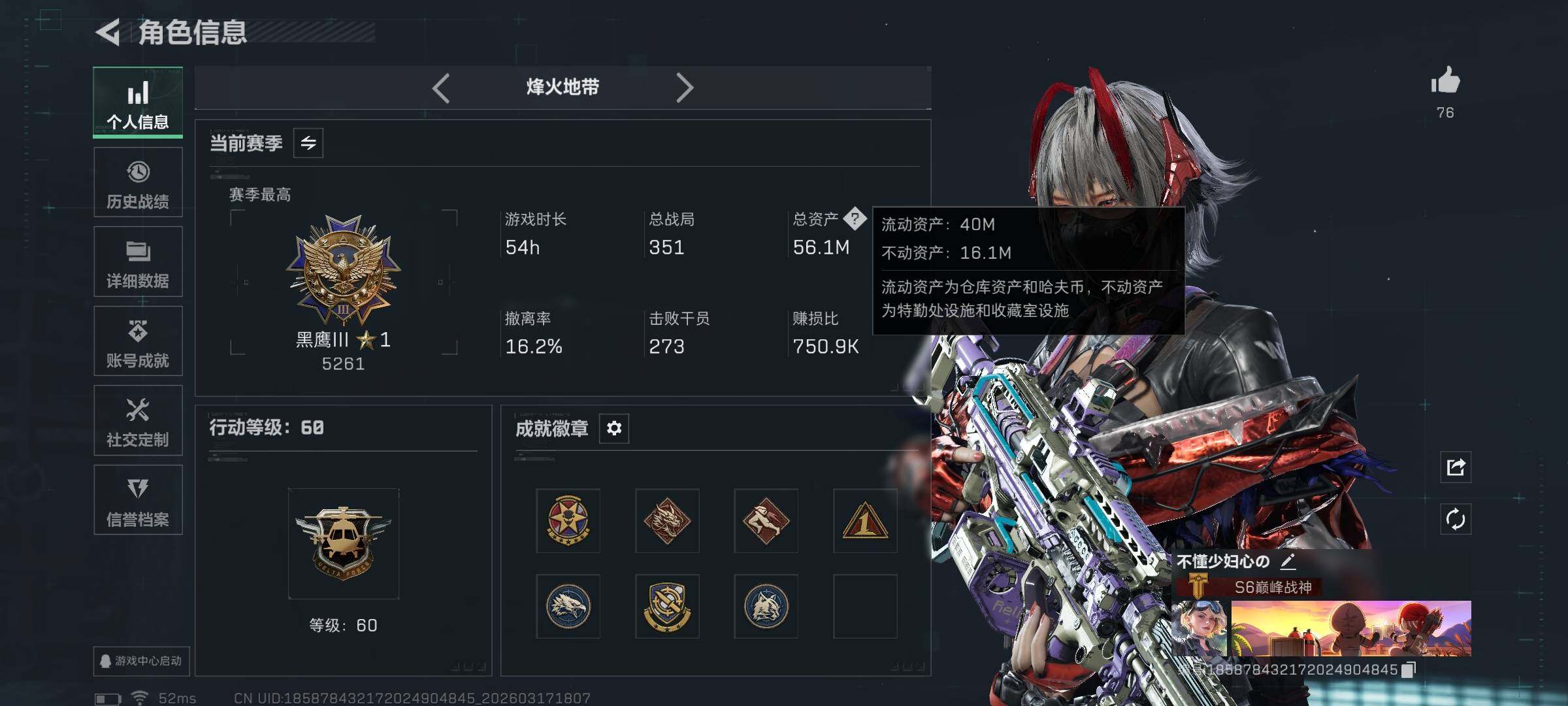
Task: Go back using the arrow beside 角色信息
Action: 108,32
